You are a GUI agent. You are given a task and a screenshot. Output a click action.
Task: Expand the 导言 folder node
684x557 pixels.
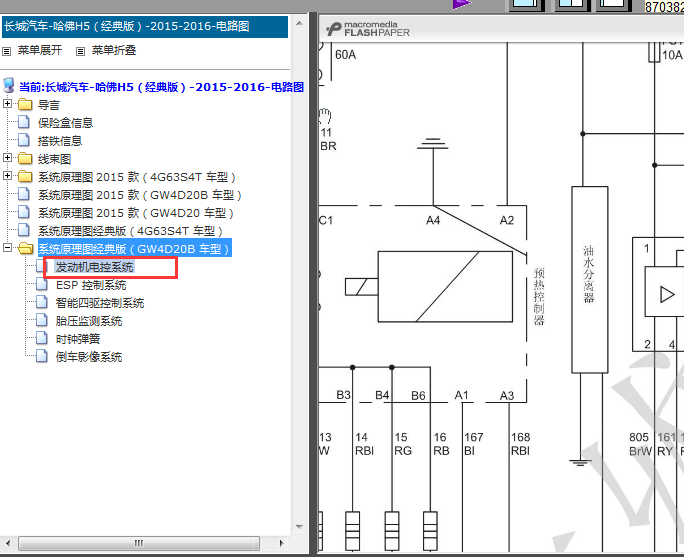point(7,104)
